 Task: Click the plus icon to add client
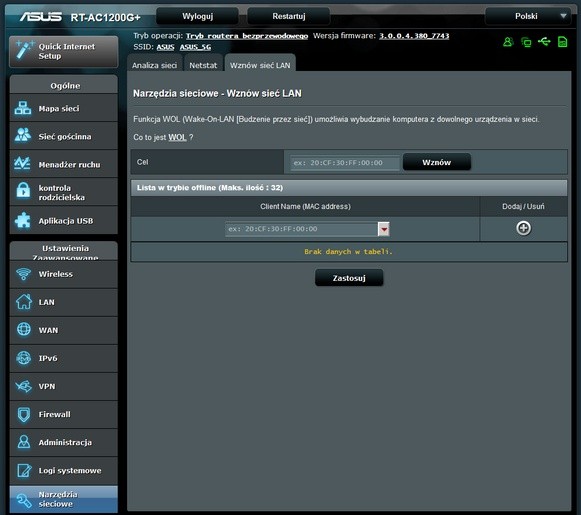pos(523,228)
